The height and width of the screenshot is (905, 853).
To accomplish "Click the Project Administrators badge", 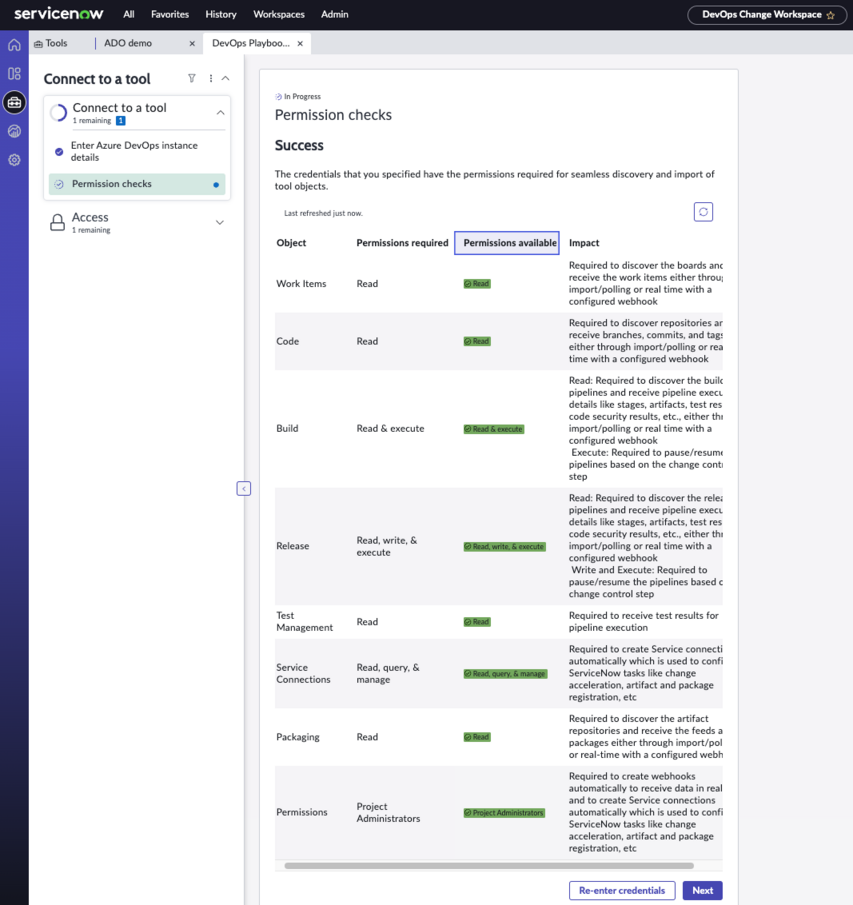I will [504, 813].
